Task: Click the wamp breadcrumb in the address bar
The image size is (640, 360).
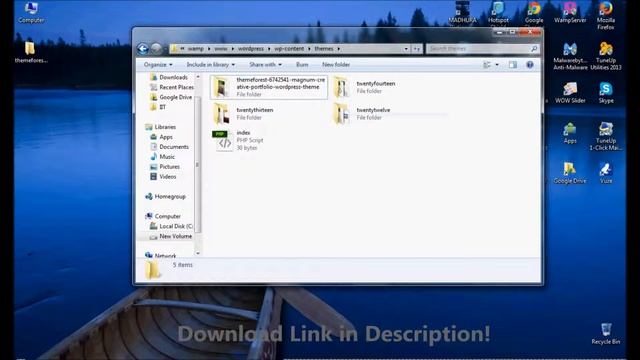Action: click(x=196, y=49)
